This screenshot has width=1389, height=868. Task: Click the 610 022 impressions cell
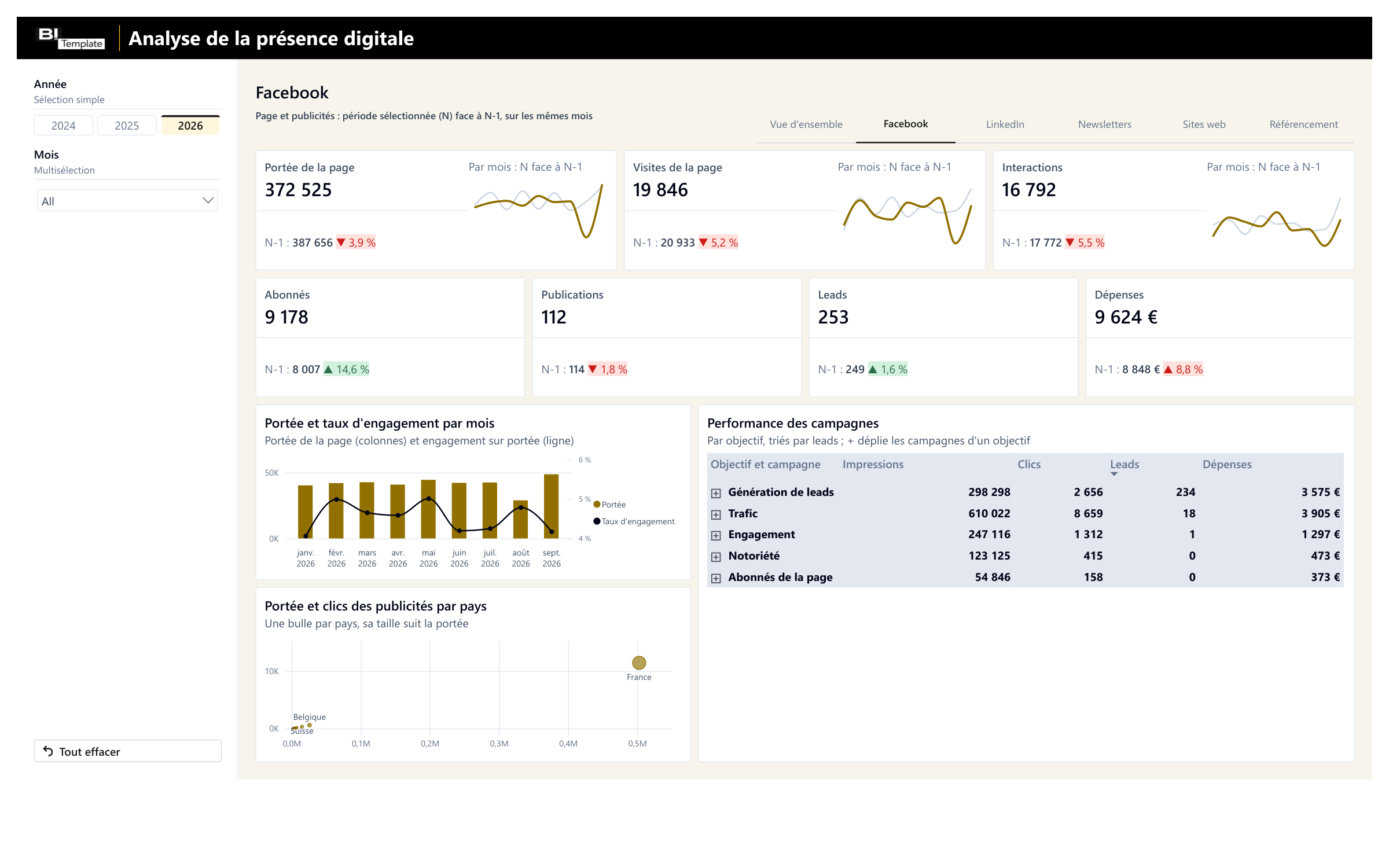990,513
